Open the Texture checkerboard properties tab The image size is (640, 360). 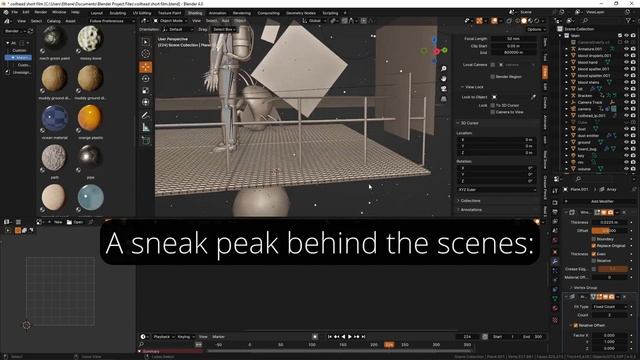click(x=555, y=320)
